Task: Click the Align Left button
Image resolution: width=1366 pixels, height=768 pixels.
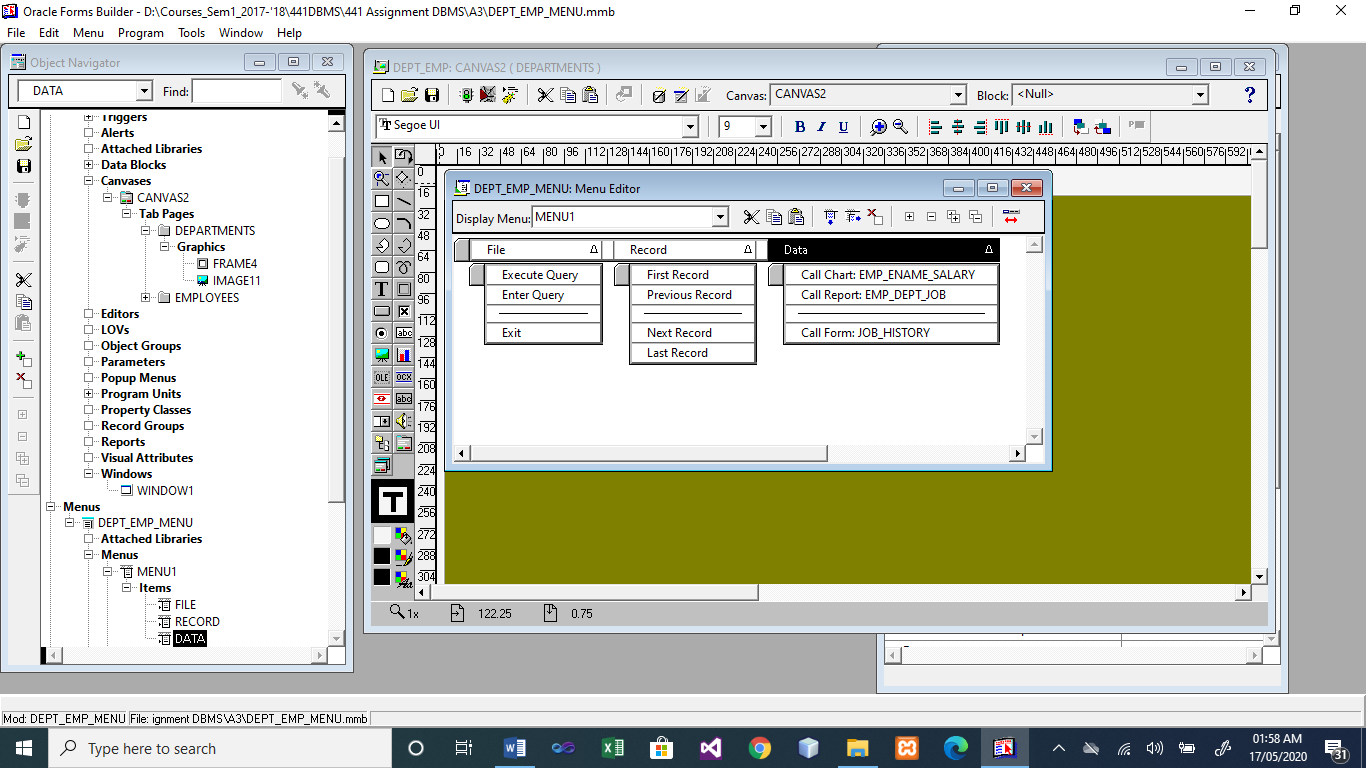Action: 936,127
